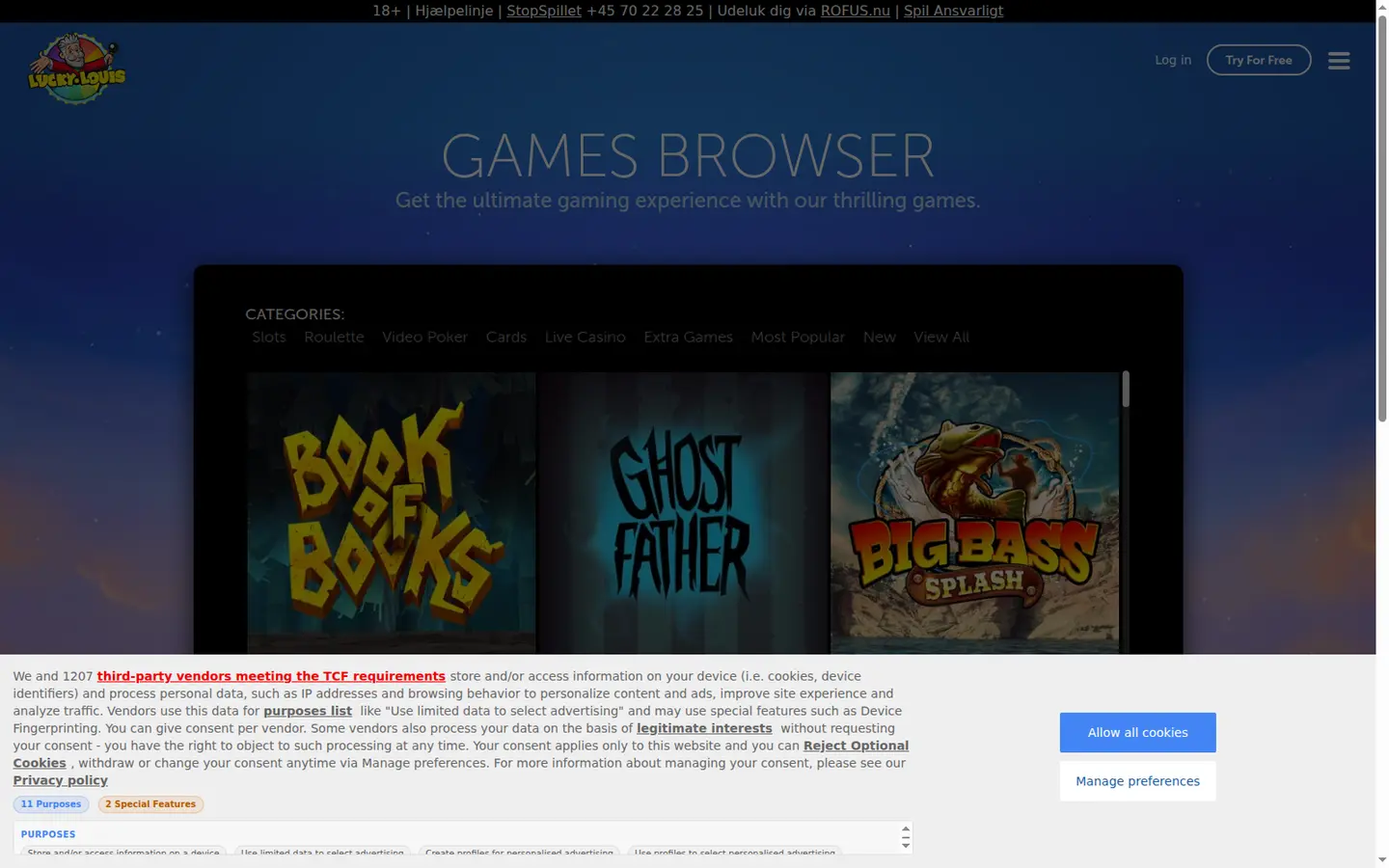Select the Roulette category
1389x868 pixels.
(x=334, y=338)
